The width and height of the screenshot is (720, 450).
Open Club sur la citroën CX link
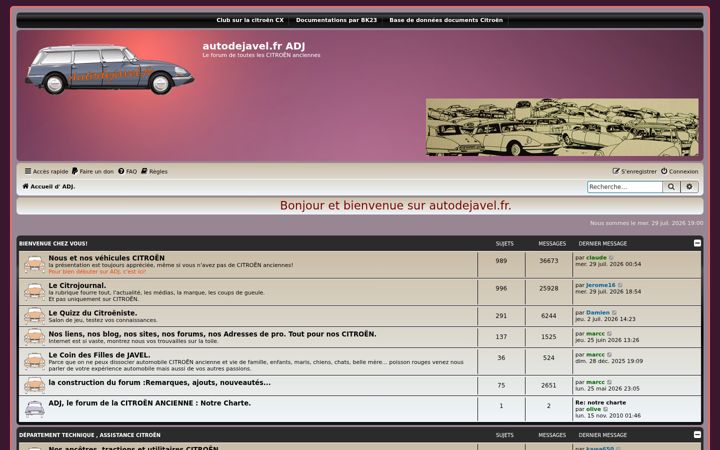tap(250, 20)
